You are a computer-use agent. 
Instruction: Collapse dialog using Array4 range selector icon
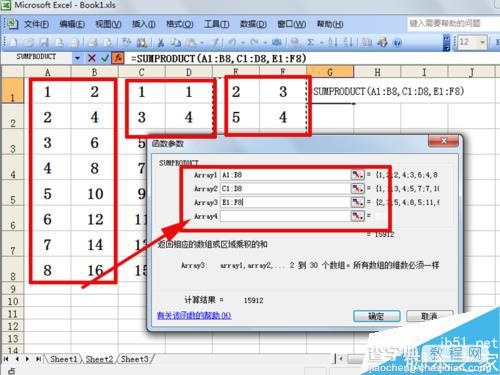coord(357,216)
